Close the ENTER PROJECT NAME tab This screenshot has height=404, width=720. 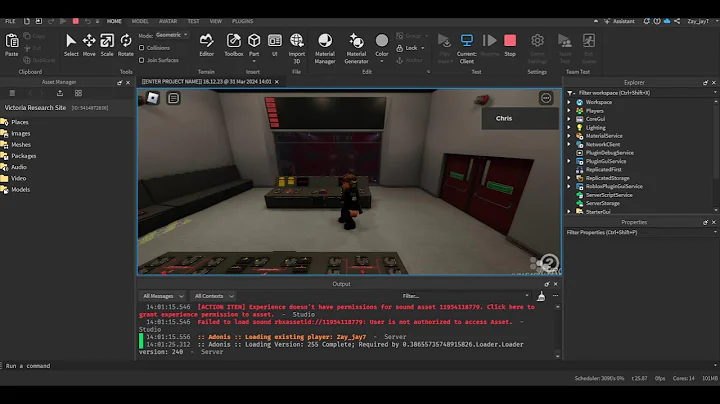point(277,82)
